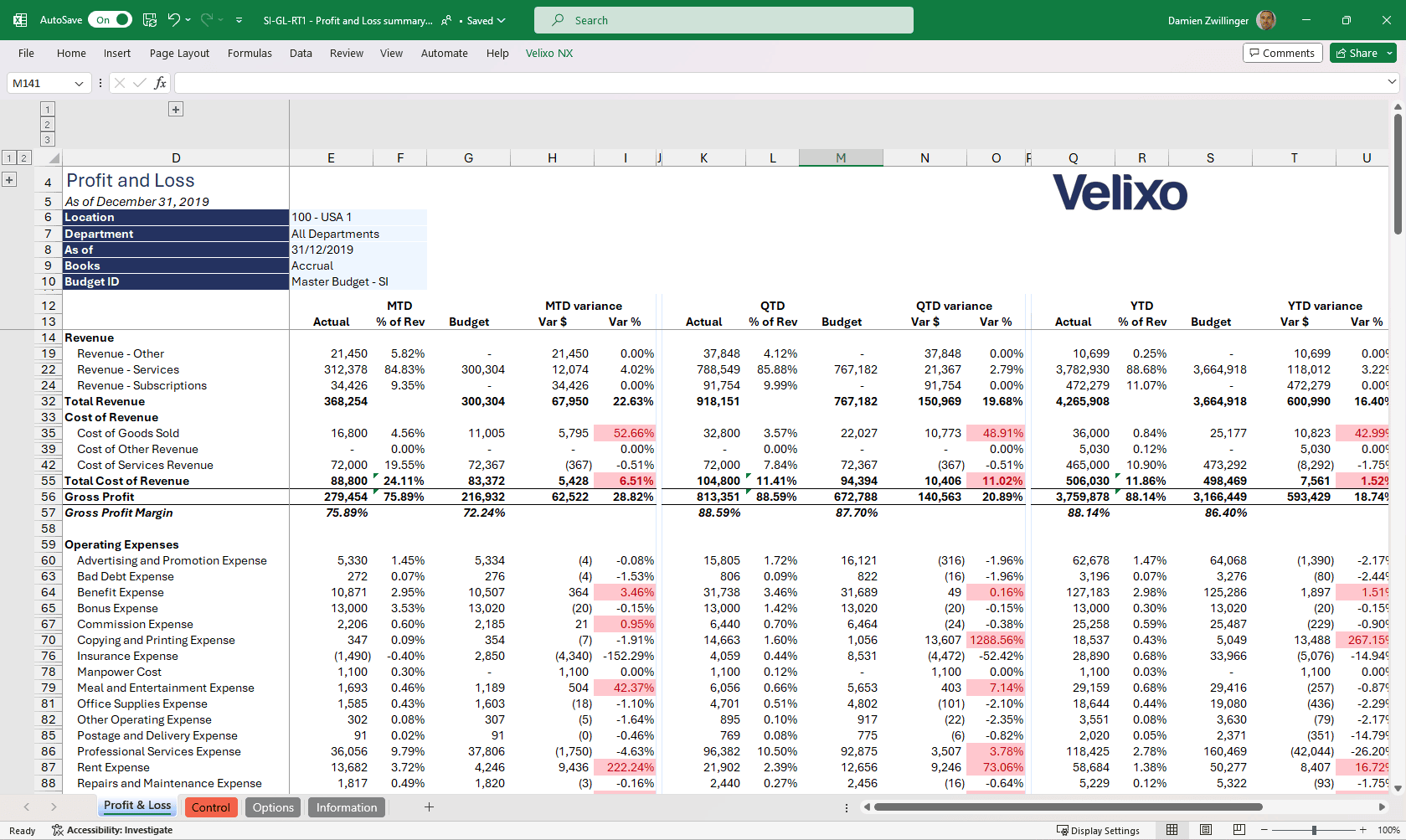Switch to the Control sheet tab
Image resolution: width=1406 pixels, height=840 pixels.
tap(211, 807)
